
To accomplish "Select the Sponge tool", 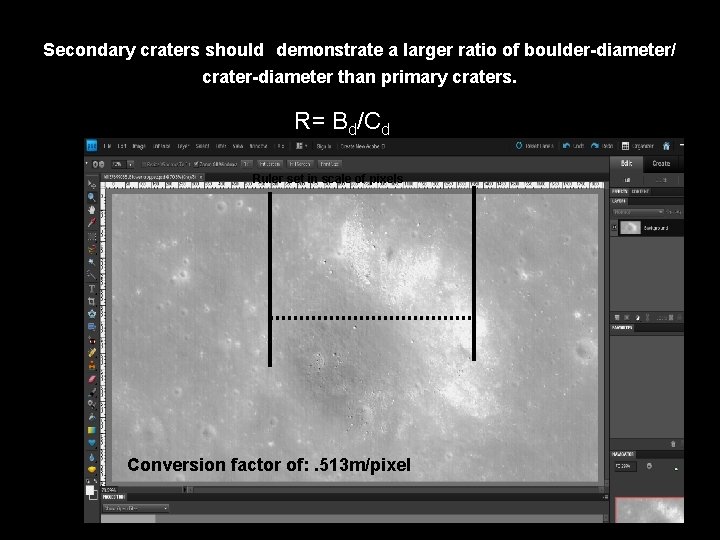I will [91, 469].
